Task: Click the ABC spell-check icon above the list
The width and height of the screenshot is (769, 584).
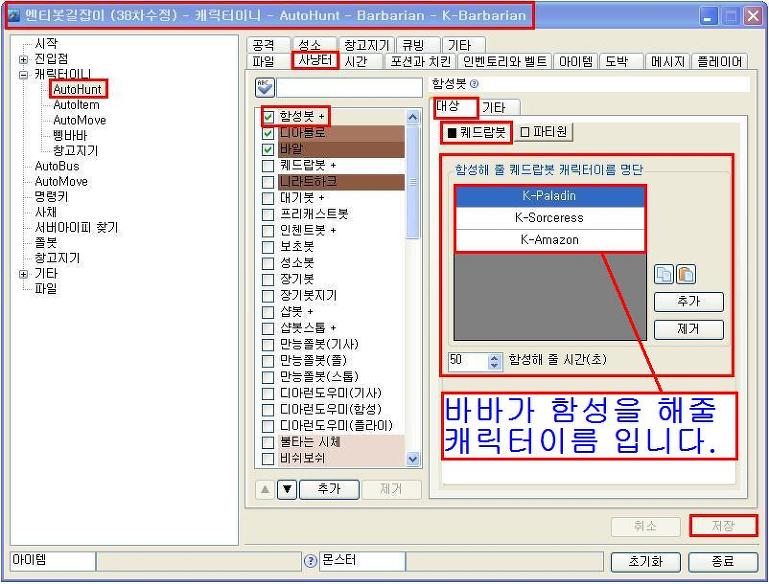Action: 264,88
